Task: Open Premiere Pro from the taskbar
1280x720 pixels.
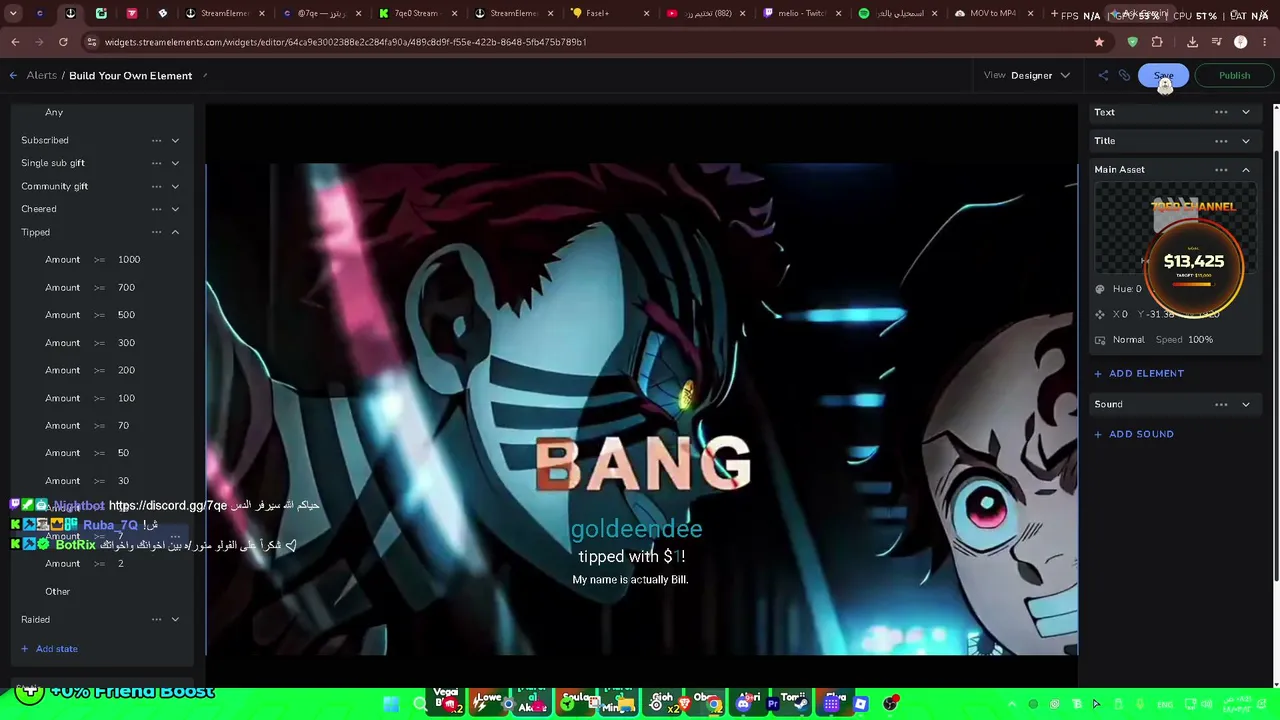Action: click(772, 704)
